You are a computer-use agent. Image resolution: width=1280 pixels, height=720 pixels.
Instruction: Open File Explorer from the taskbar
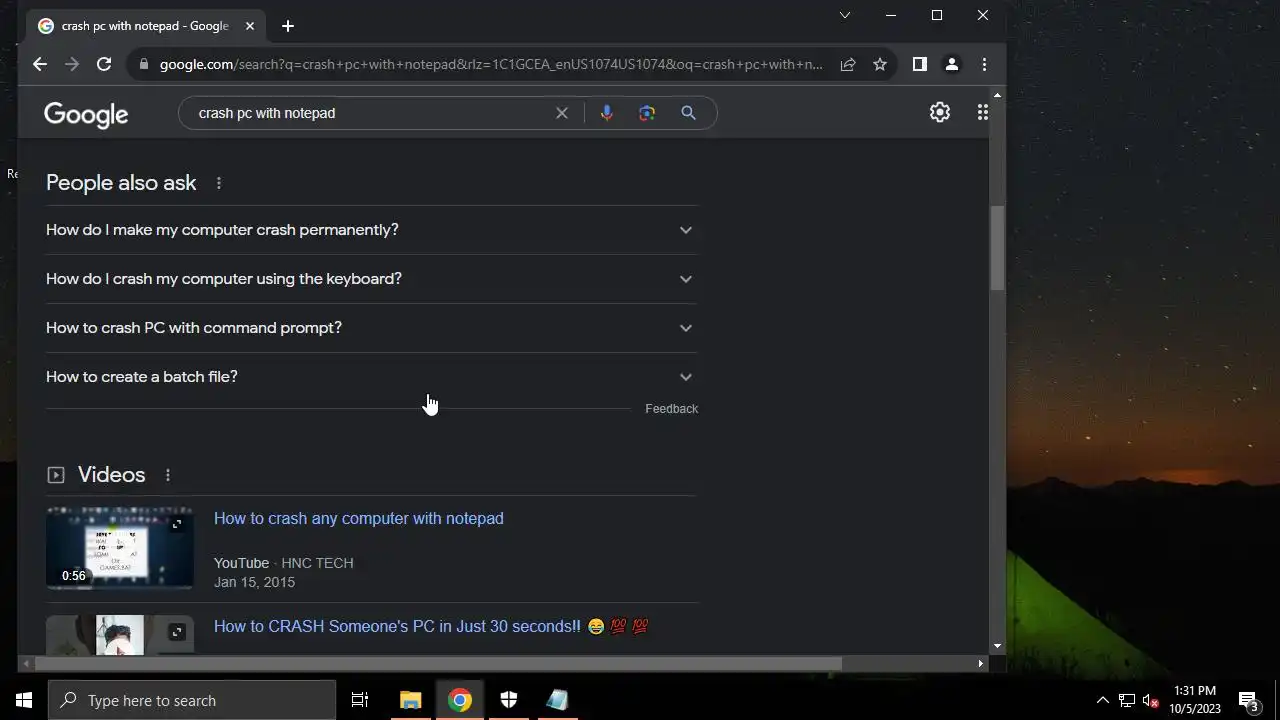pyautogui.click(x=411, y=700)
